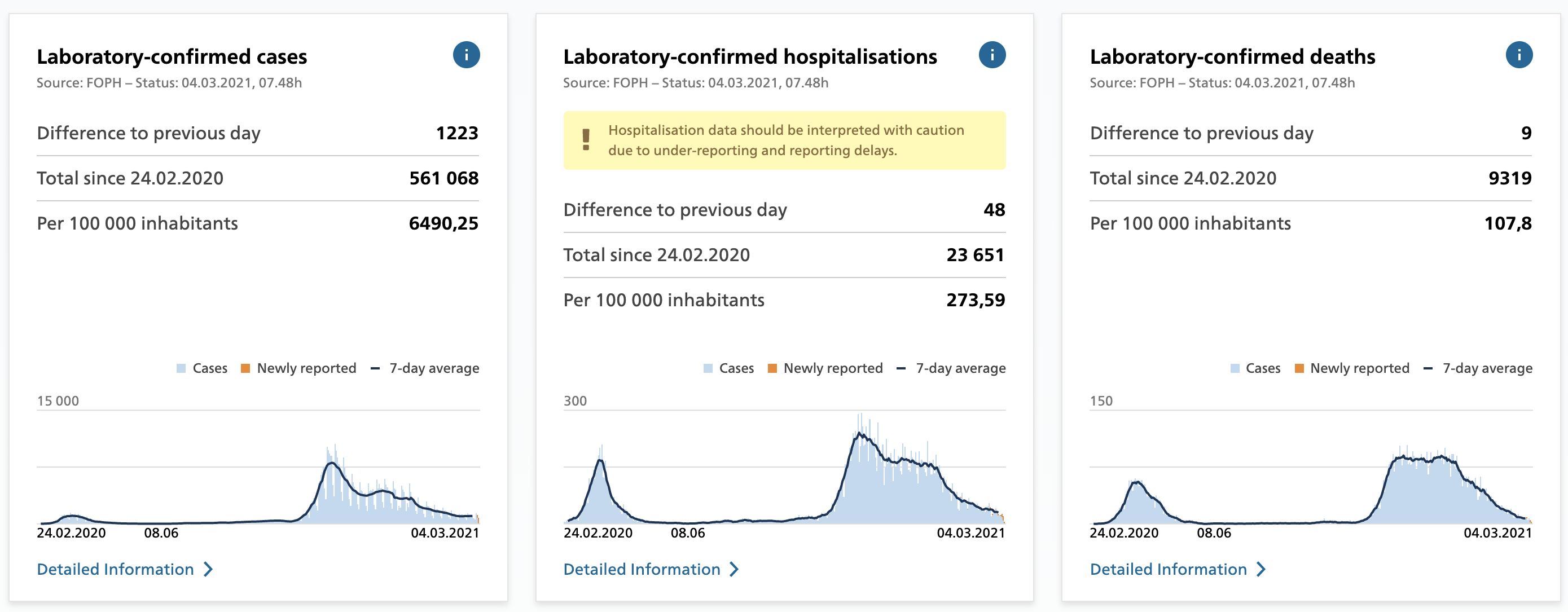This screenshot has width=1568, height=612.
Task: Click info icon on deaths card
Action: [x=1519, y=55]
